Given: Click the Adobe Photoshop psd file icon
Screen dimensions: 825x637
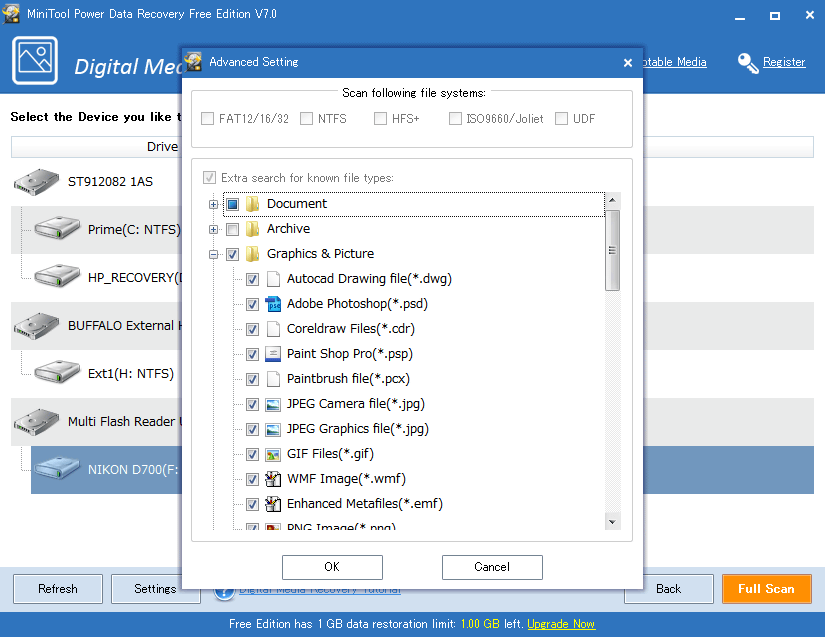Looking at the screenshot, I should coord(273,304).
